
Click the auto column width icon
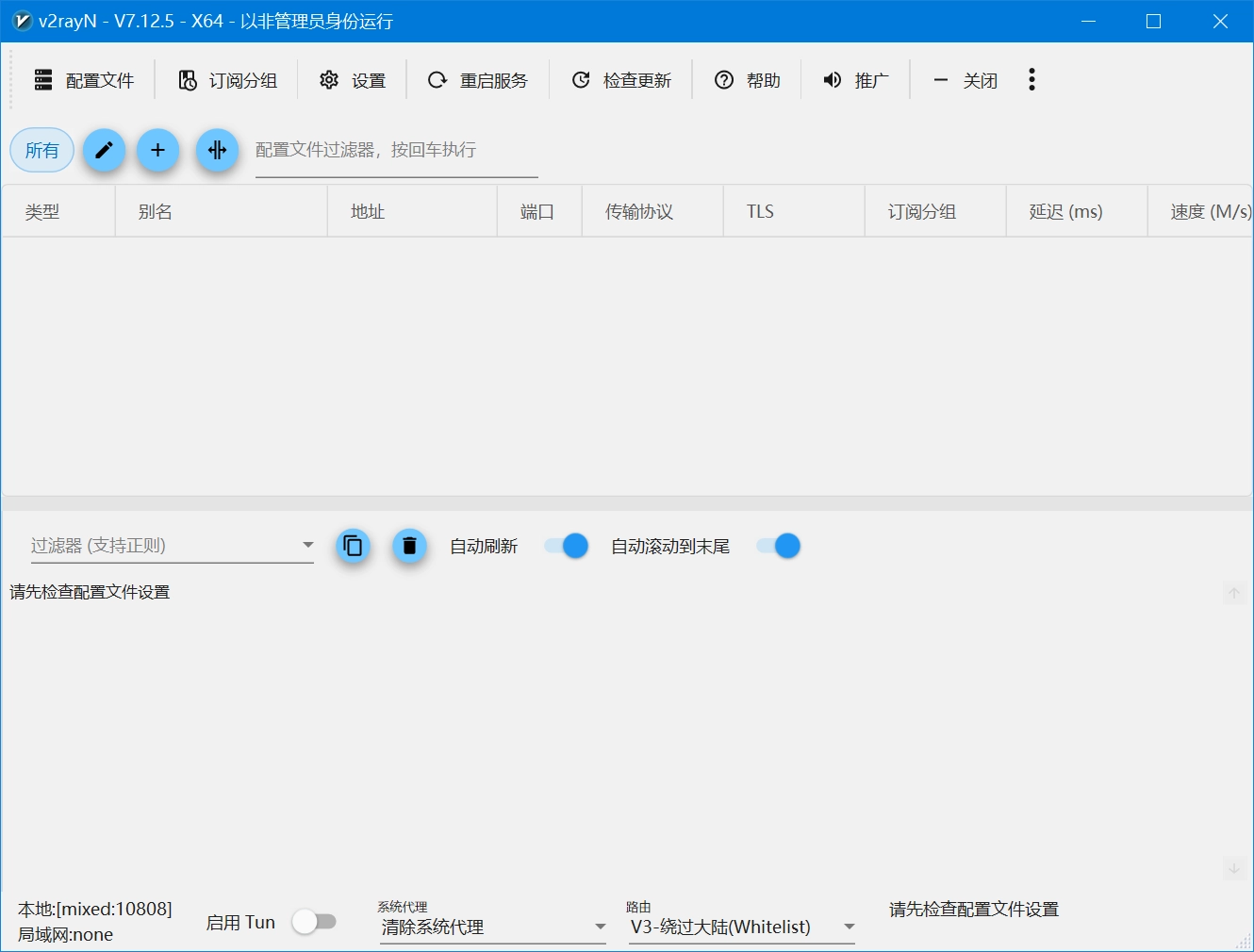coord(217,150)
